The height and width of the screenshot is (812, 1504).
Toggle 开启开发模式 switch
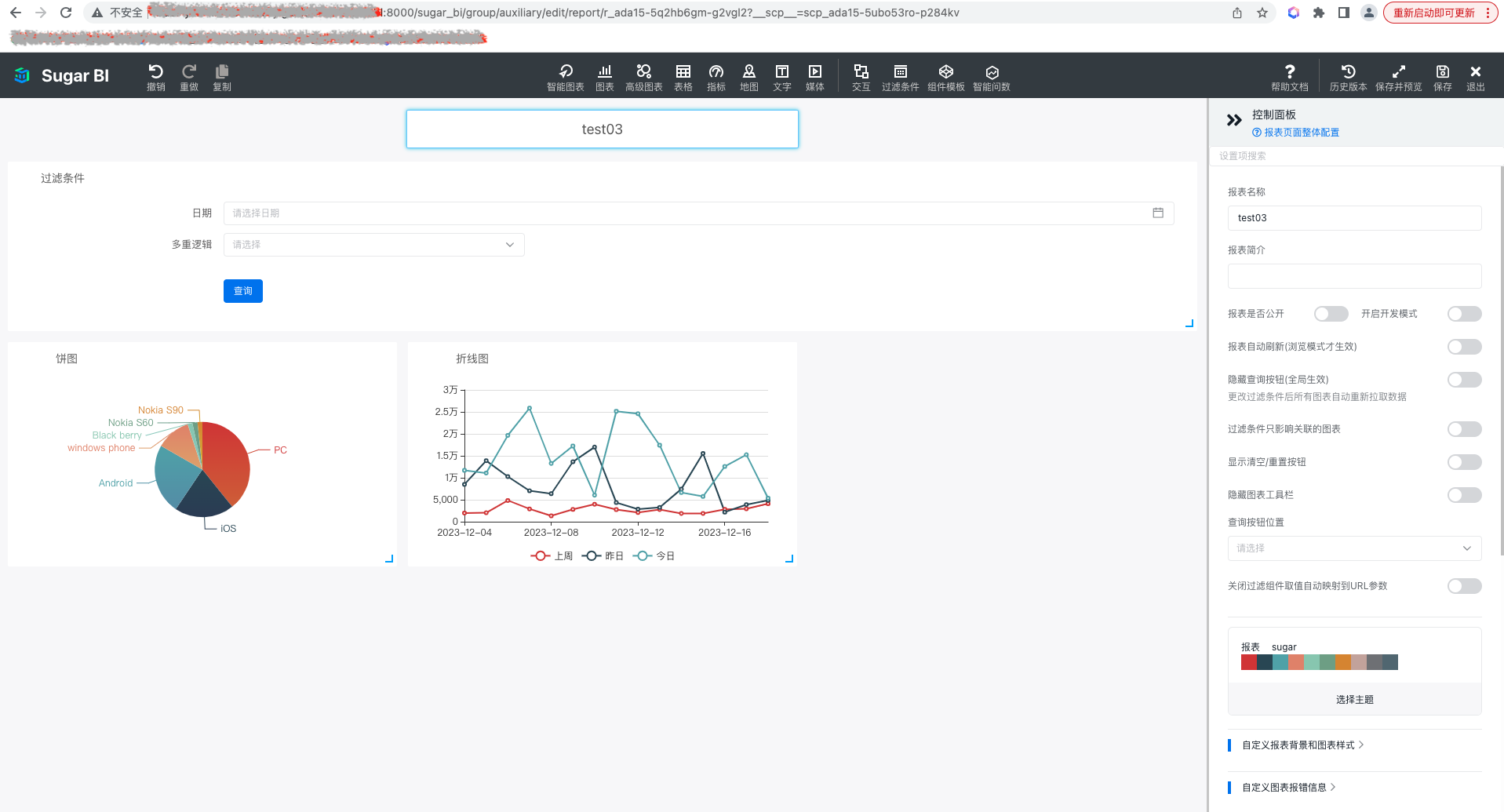click(1465, 314)
